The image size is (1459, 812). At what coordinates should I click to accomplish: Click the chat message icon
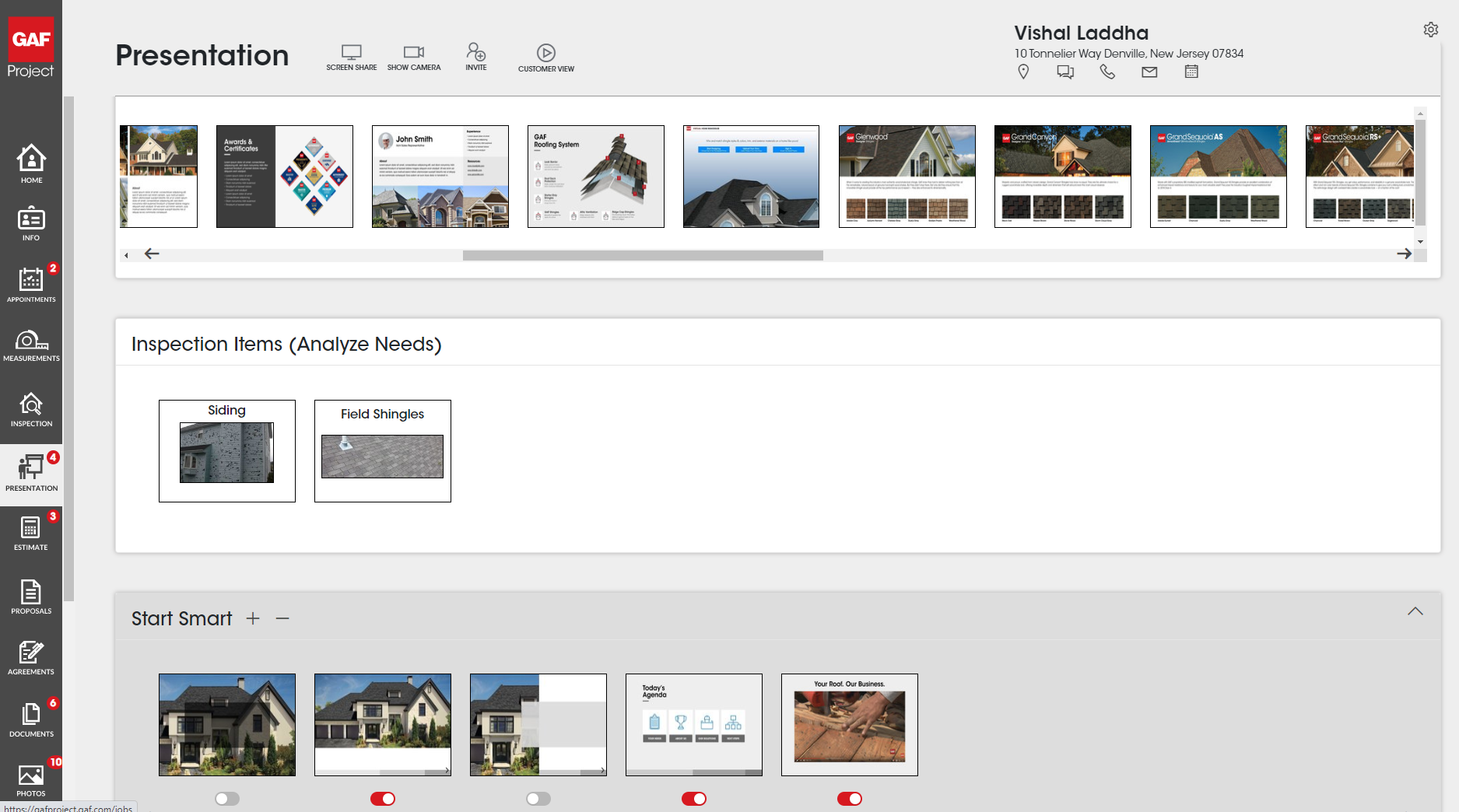click(x=1065, y=72)
